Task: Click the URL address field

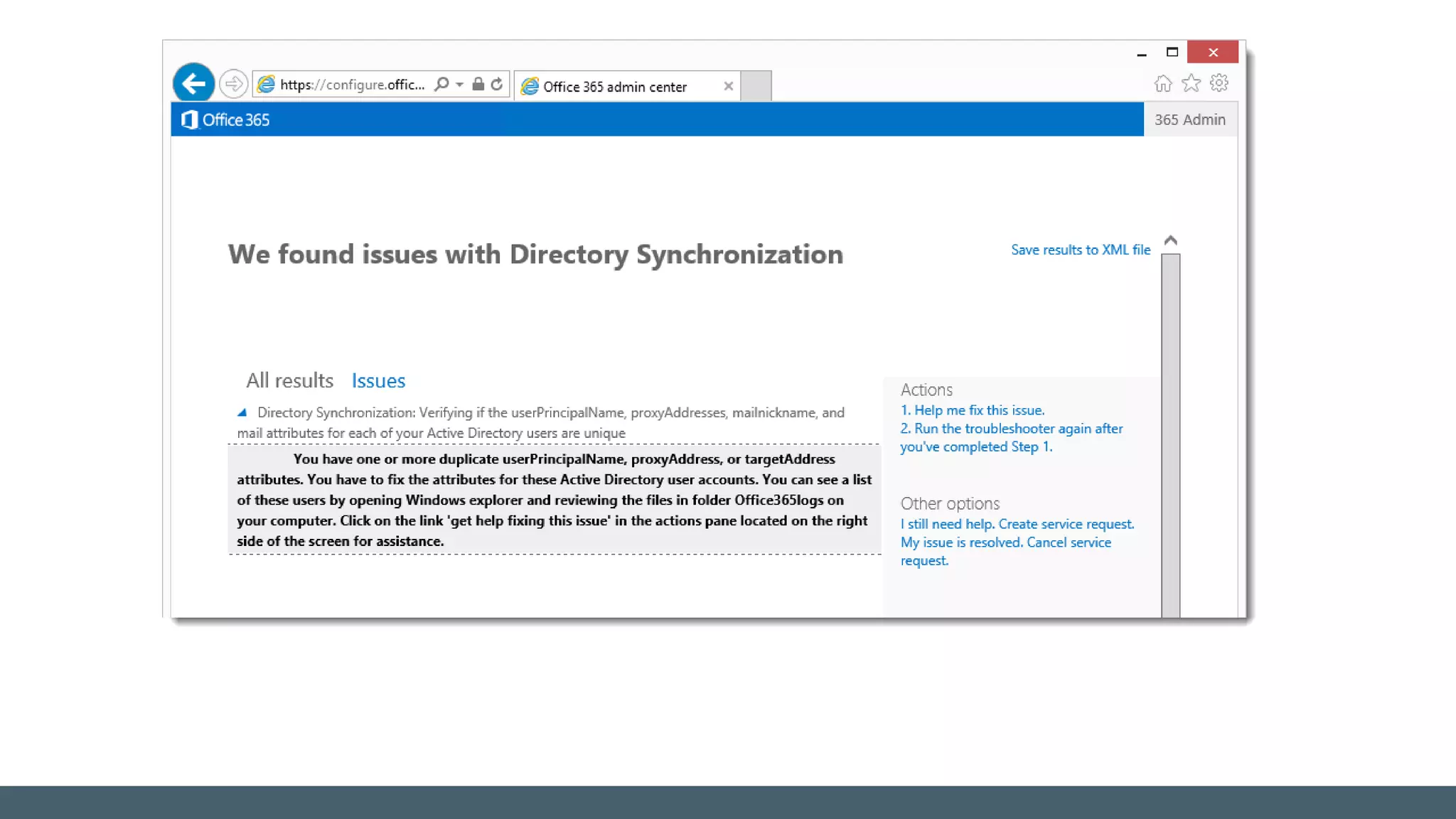Action: pyautogui.click(x=352, y=85)
